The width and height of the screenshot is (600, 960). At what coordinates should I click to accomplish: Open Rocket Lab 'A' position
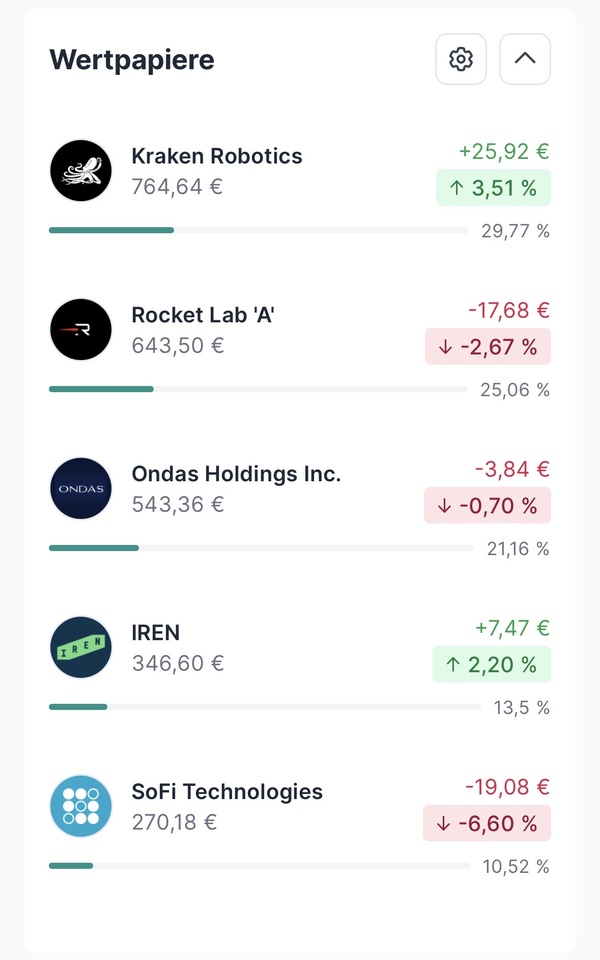pos(203,315)
